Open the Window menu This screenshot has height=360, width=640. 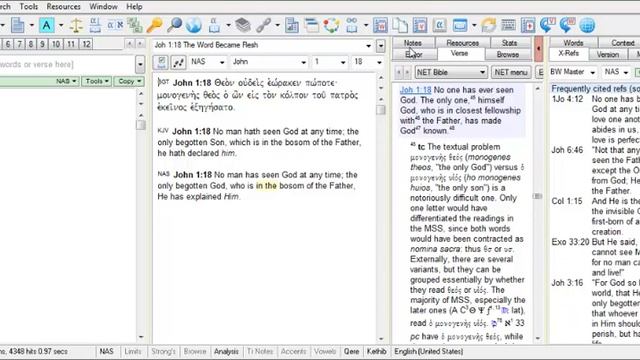pos(103,7)
